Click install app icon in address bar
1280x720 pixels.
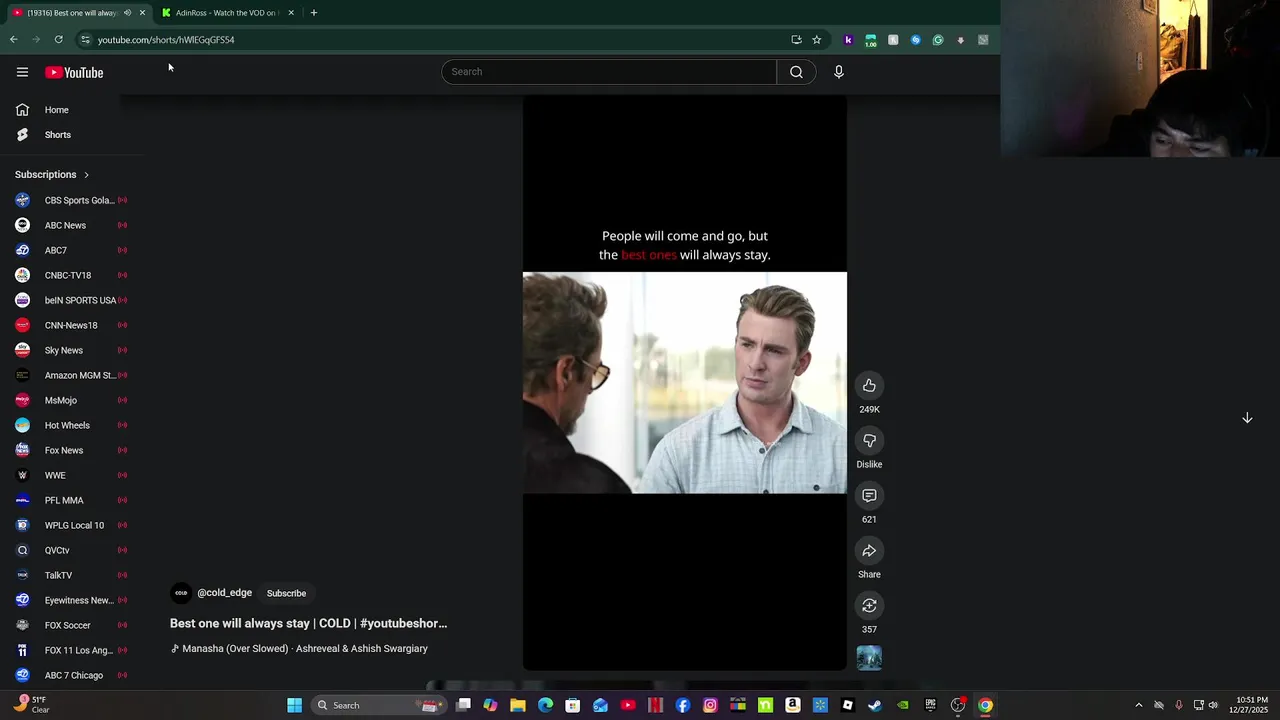tap(796, 40)
